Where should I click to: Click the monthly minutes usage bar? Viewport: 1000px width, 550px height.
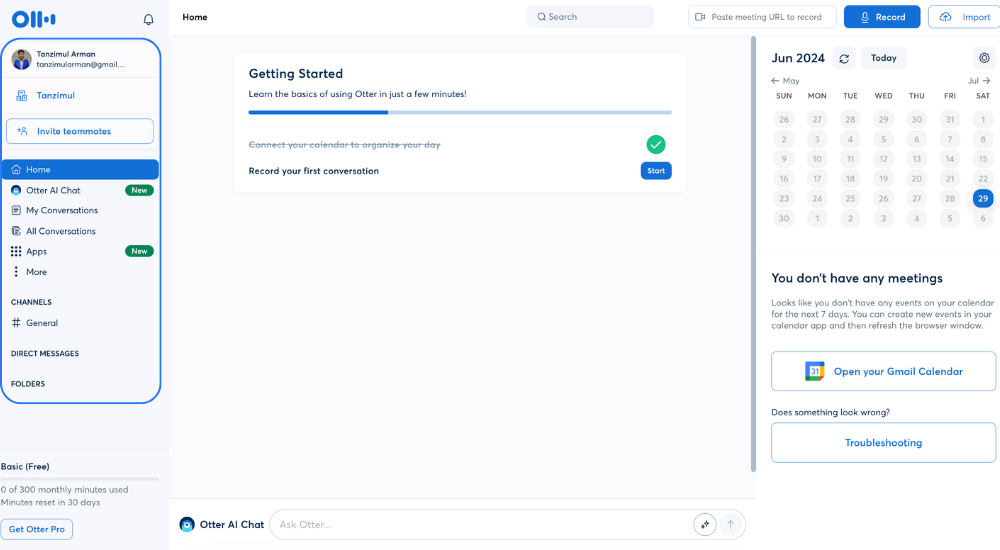80,479
